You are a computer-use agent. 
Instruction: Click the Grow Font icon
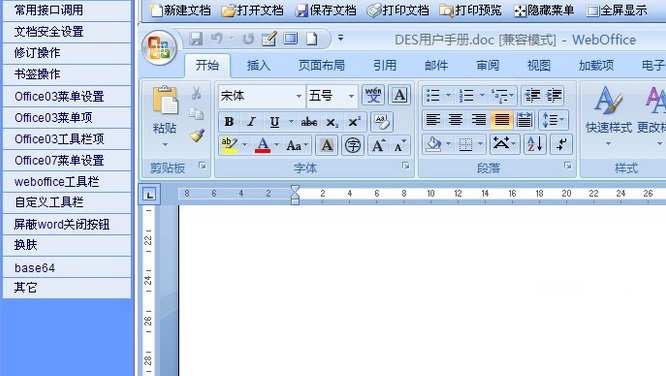coord(378,146)
